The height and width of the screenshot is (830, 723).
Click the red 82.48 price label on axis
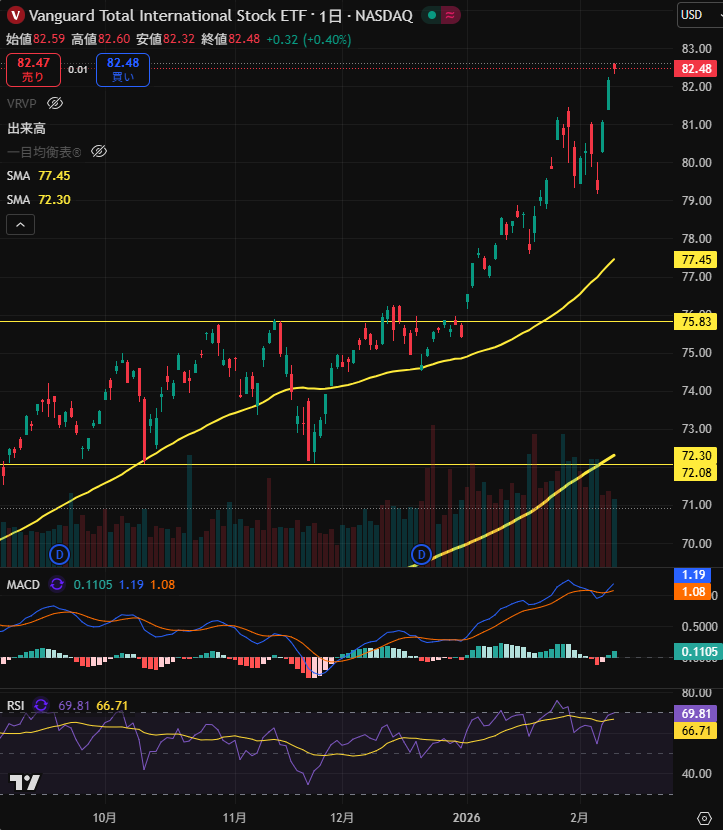(x=696, y=69)
